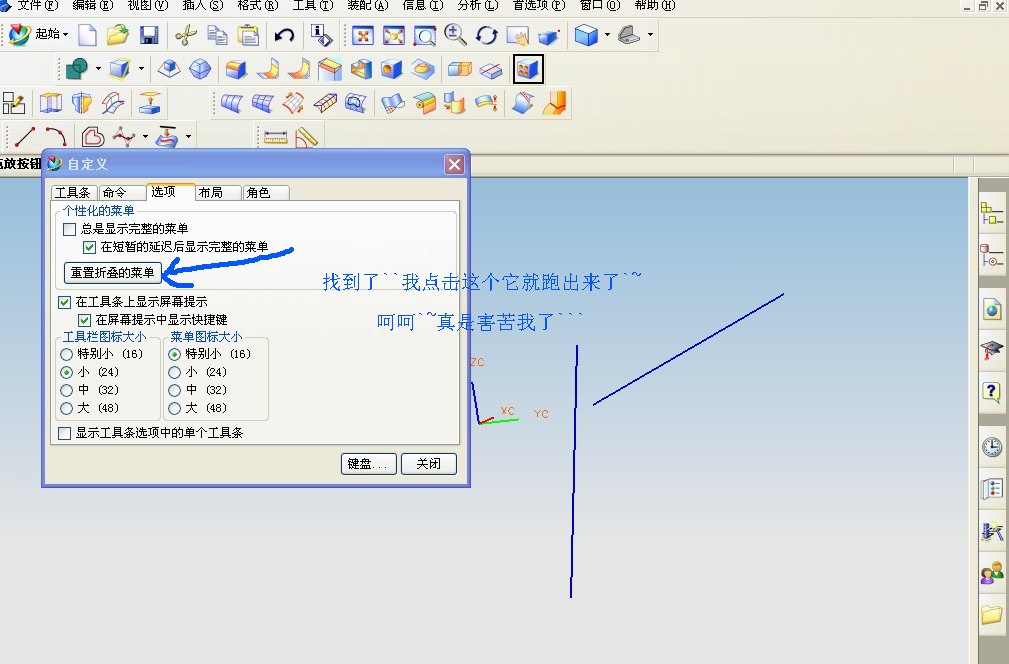1009x664 pixels.
Task: Click the Rotate view icon
Action: (486, 35)
